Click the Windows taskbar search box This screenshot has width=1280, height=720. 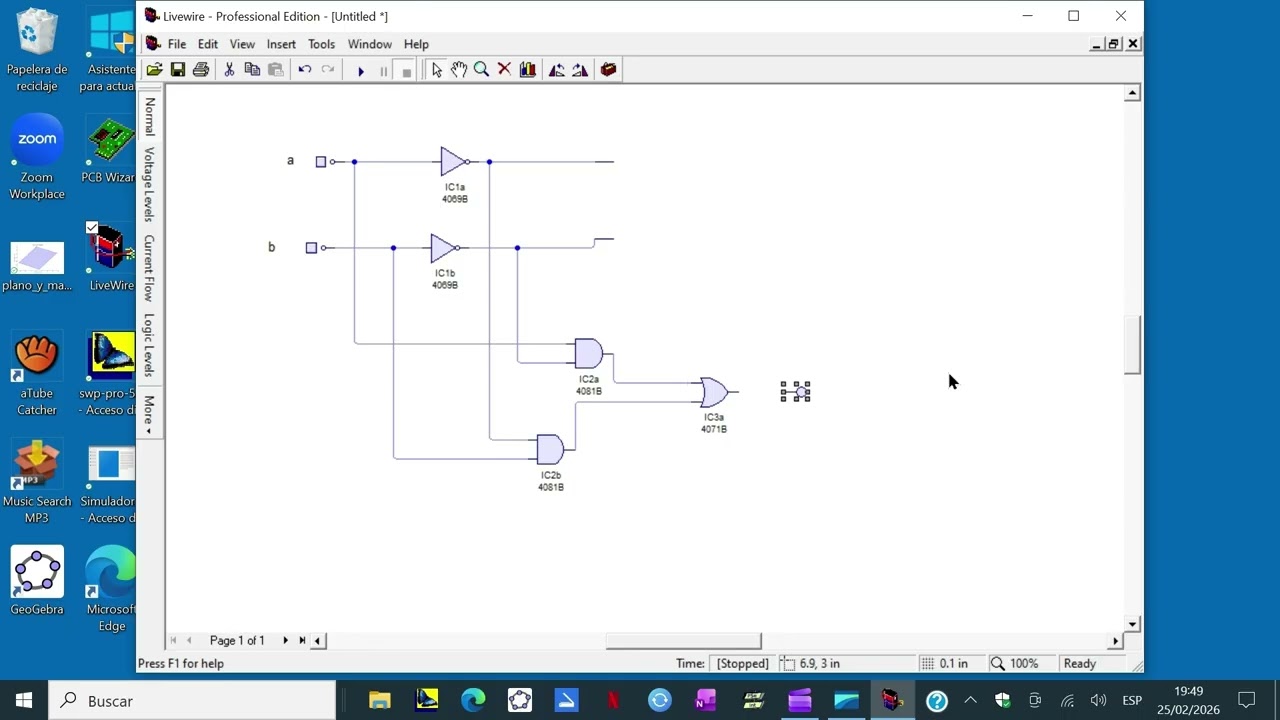(192, 701)
